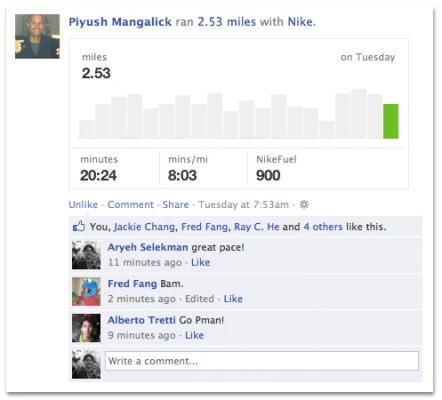Like Aryeh Selekman's comment
The width and height of the screenshot is (442, 400).
tap(200, 262)
